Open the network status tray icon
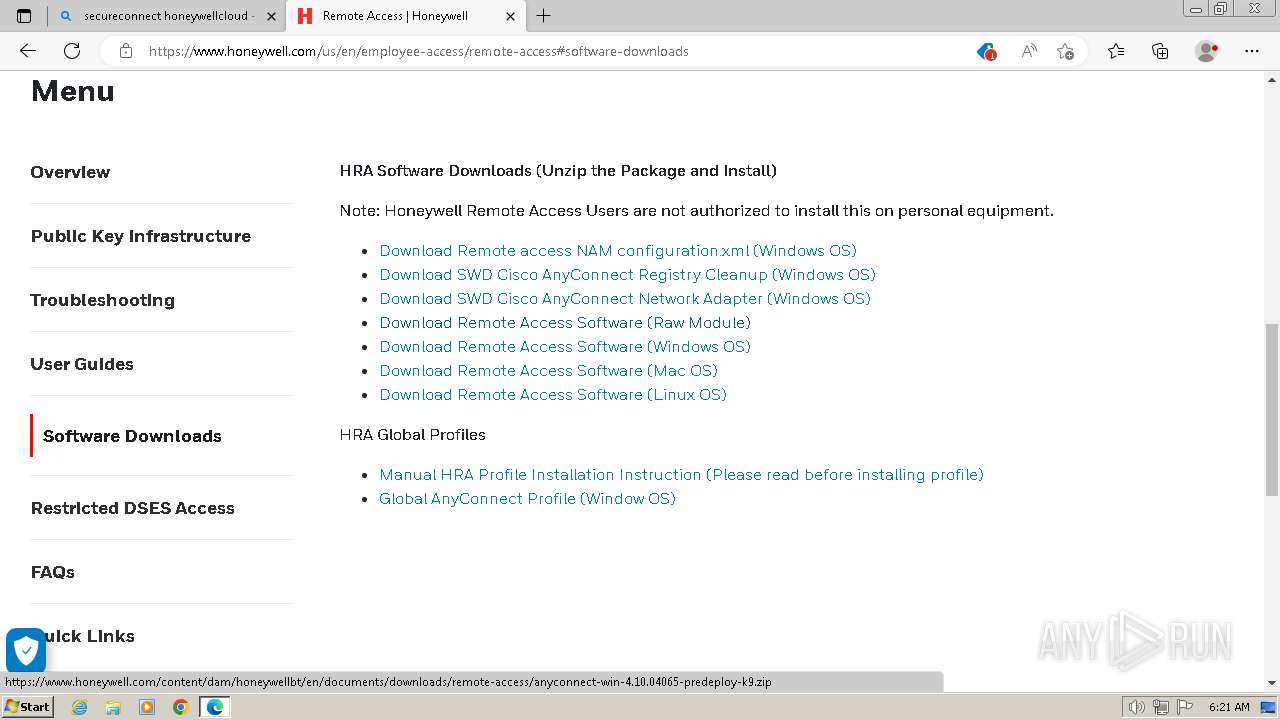 point(1160,707)
